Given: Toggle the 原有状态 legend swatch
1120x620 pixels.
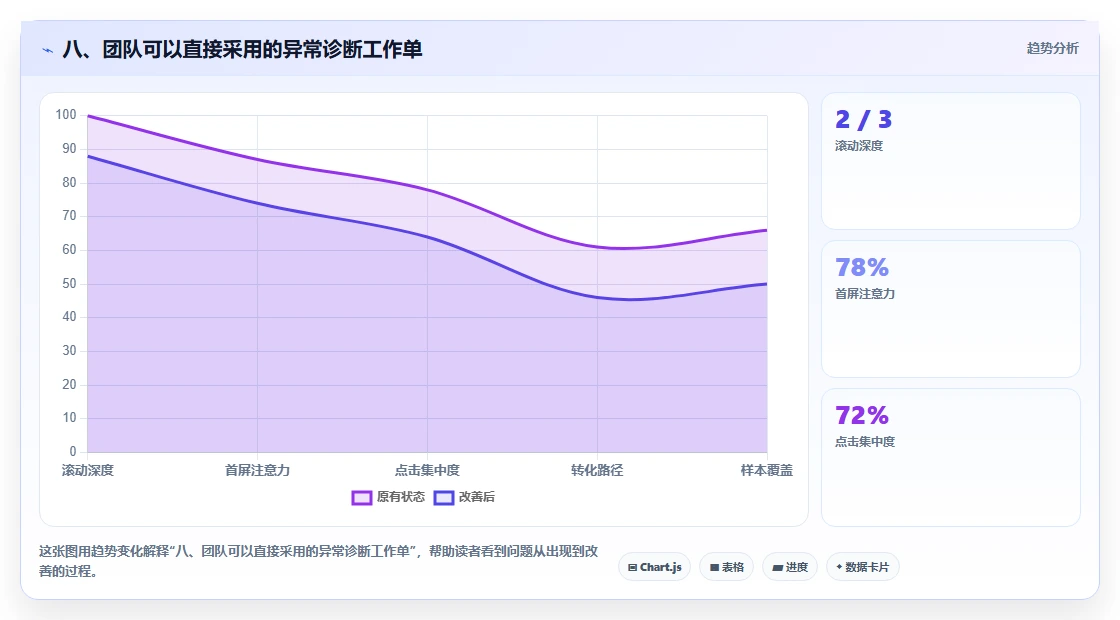Looking at the screenshot, I should click(x=361, y=497).
